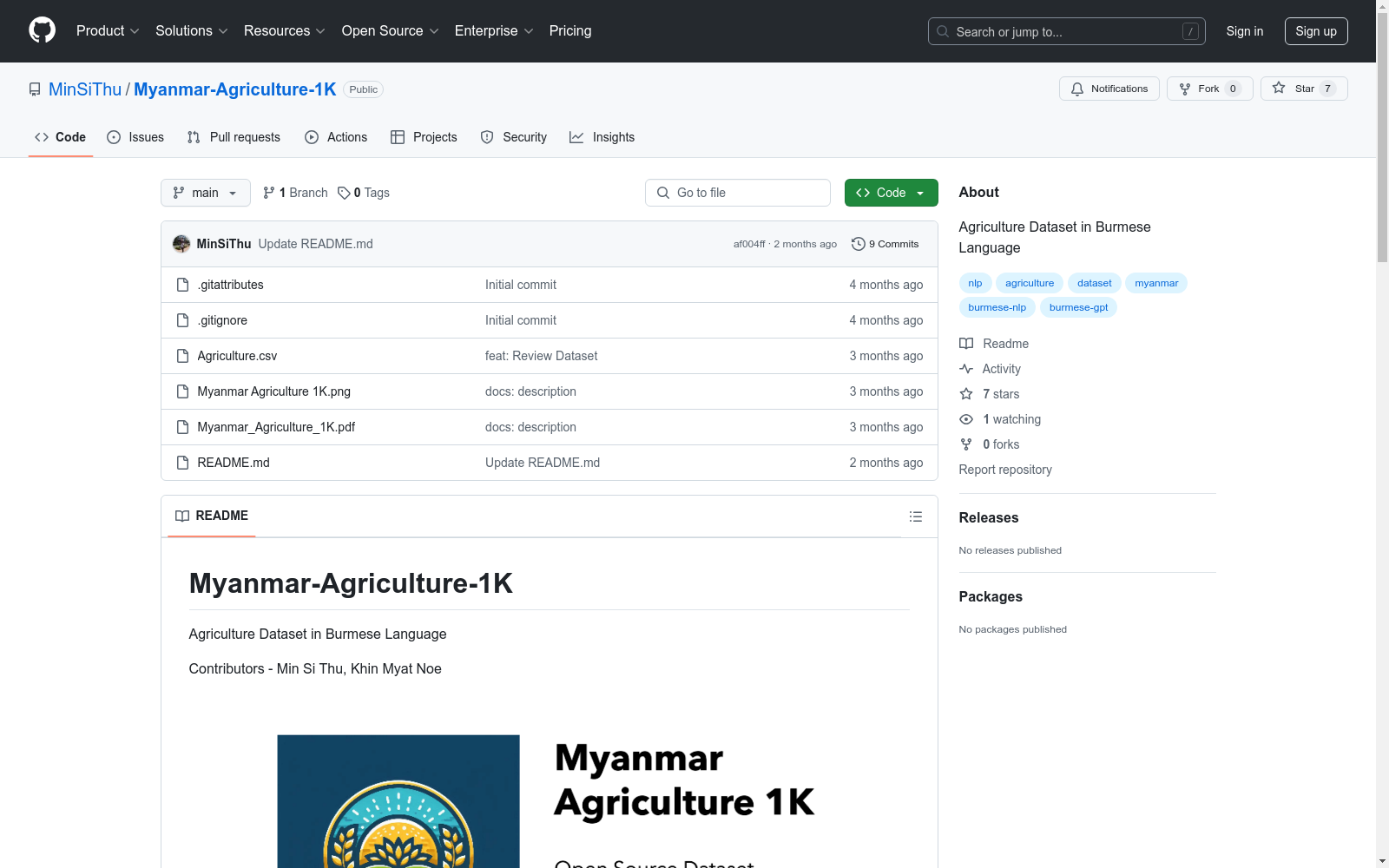Open the Myanmar_Agriculture_1K.pdf file
1389x868 pixels.
[x=276, y=427]
